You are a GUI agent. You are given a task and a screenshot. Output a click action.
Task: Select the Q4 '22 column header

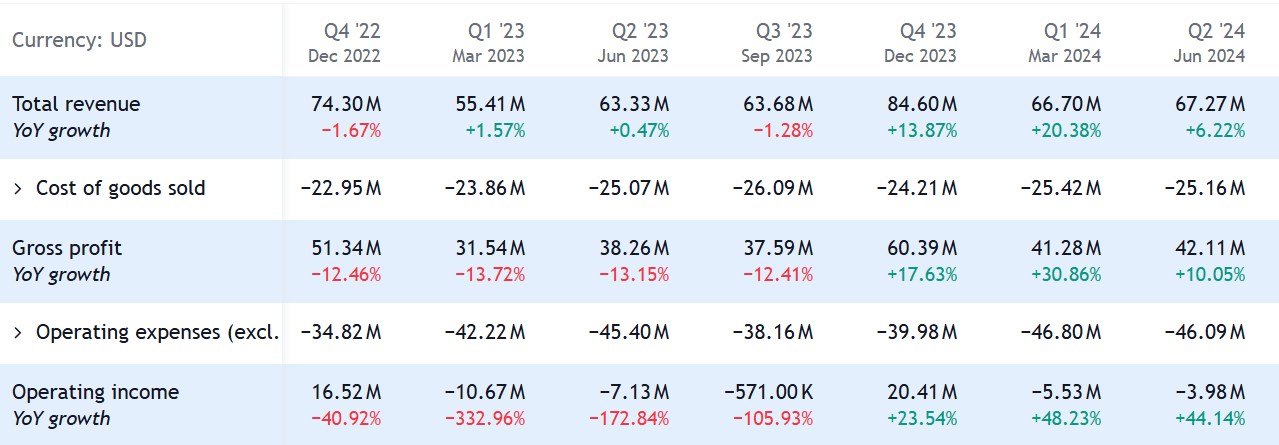[345, 42]
